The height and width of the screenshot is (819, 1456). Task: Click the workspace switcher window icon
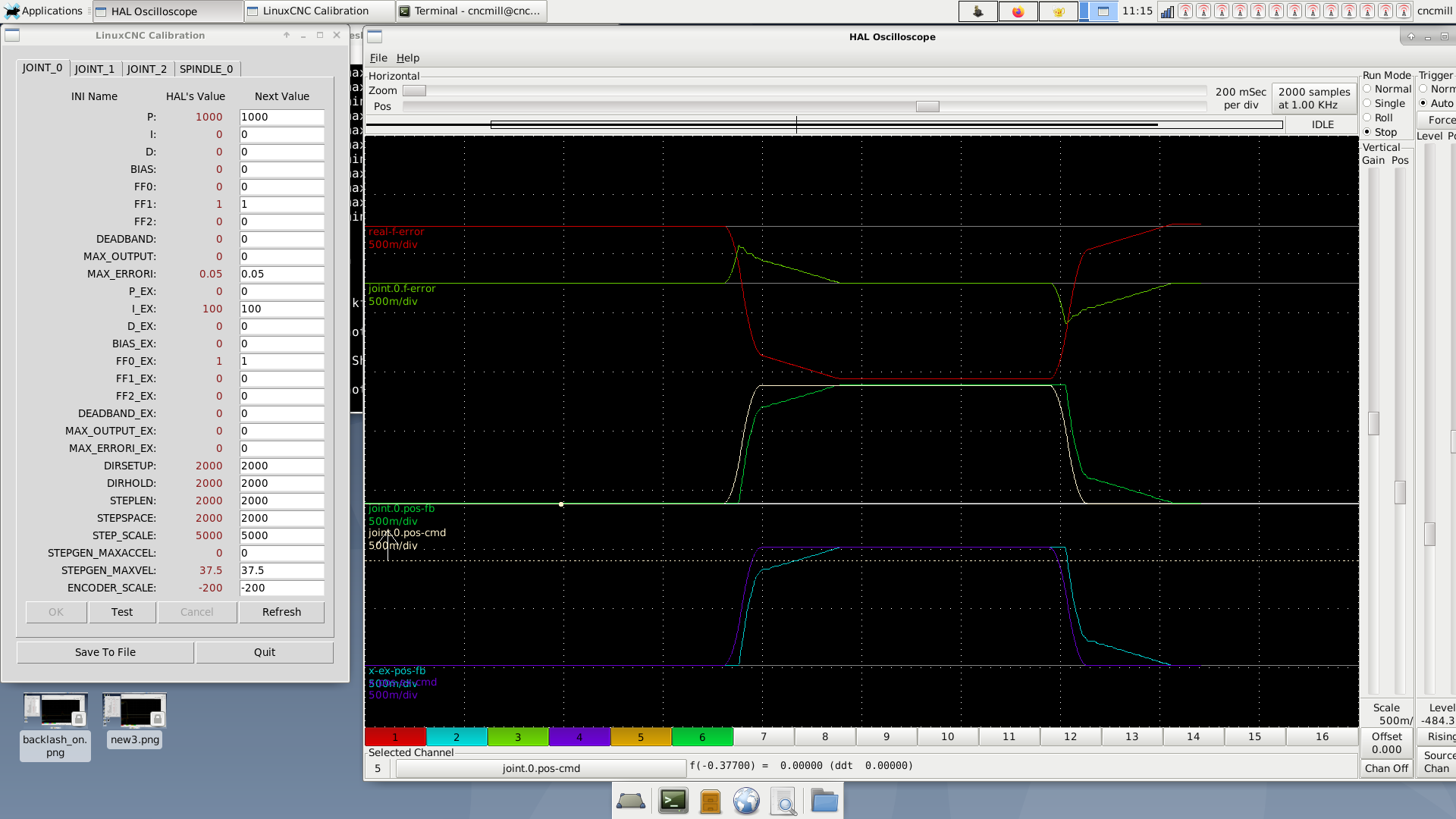tap(1103, 11)
